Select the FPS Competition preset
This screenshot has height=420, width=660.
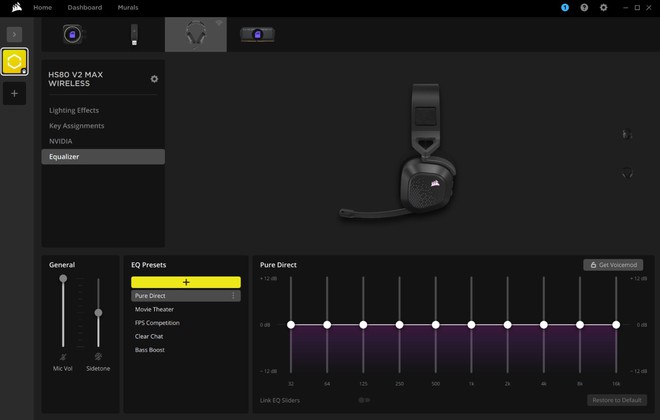tap(157, 323)
